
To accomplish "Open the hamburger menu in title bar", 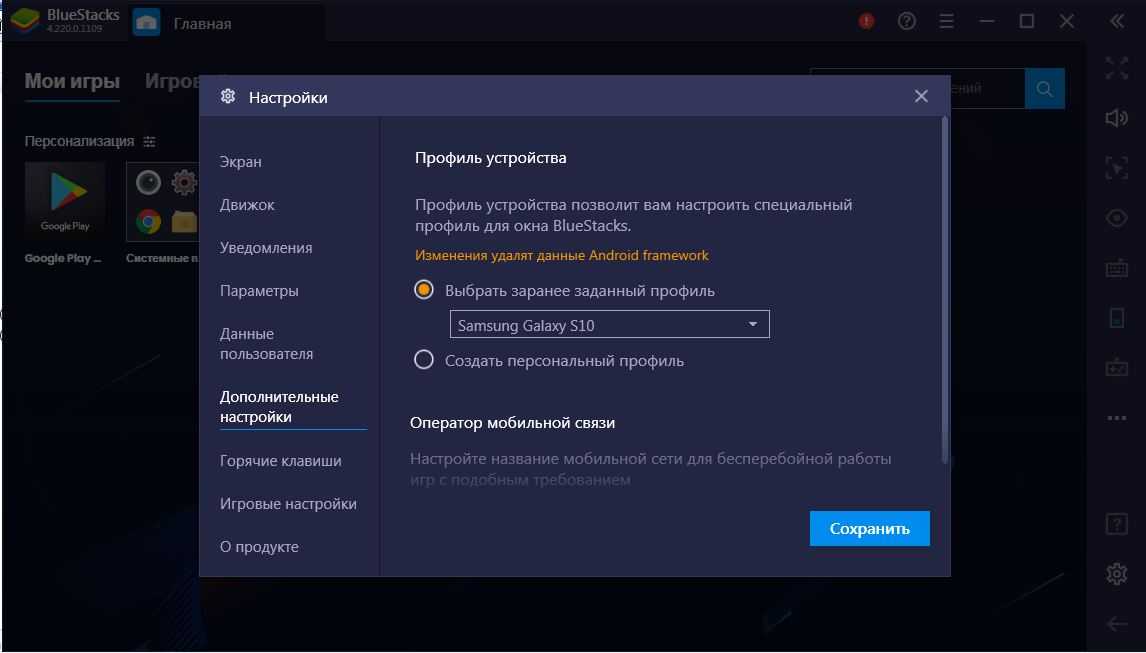I will coord(948,21).
